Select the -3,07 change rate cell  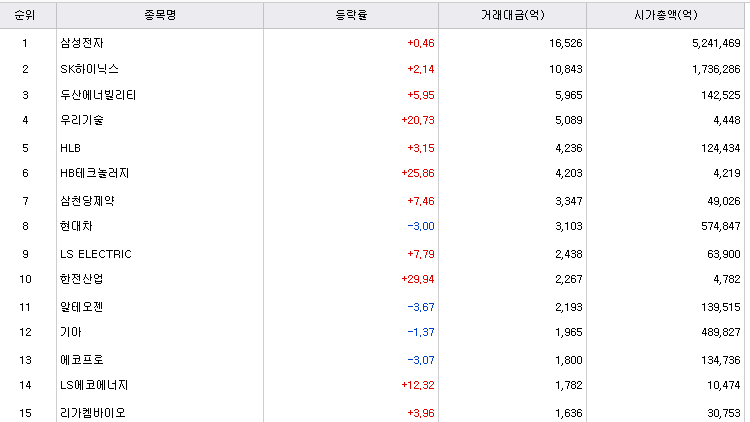tap(421, 360)
